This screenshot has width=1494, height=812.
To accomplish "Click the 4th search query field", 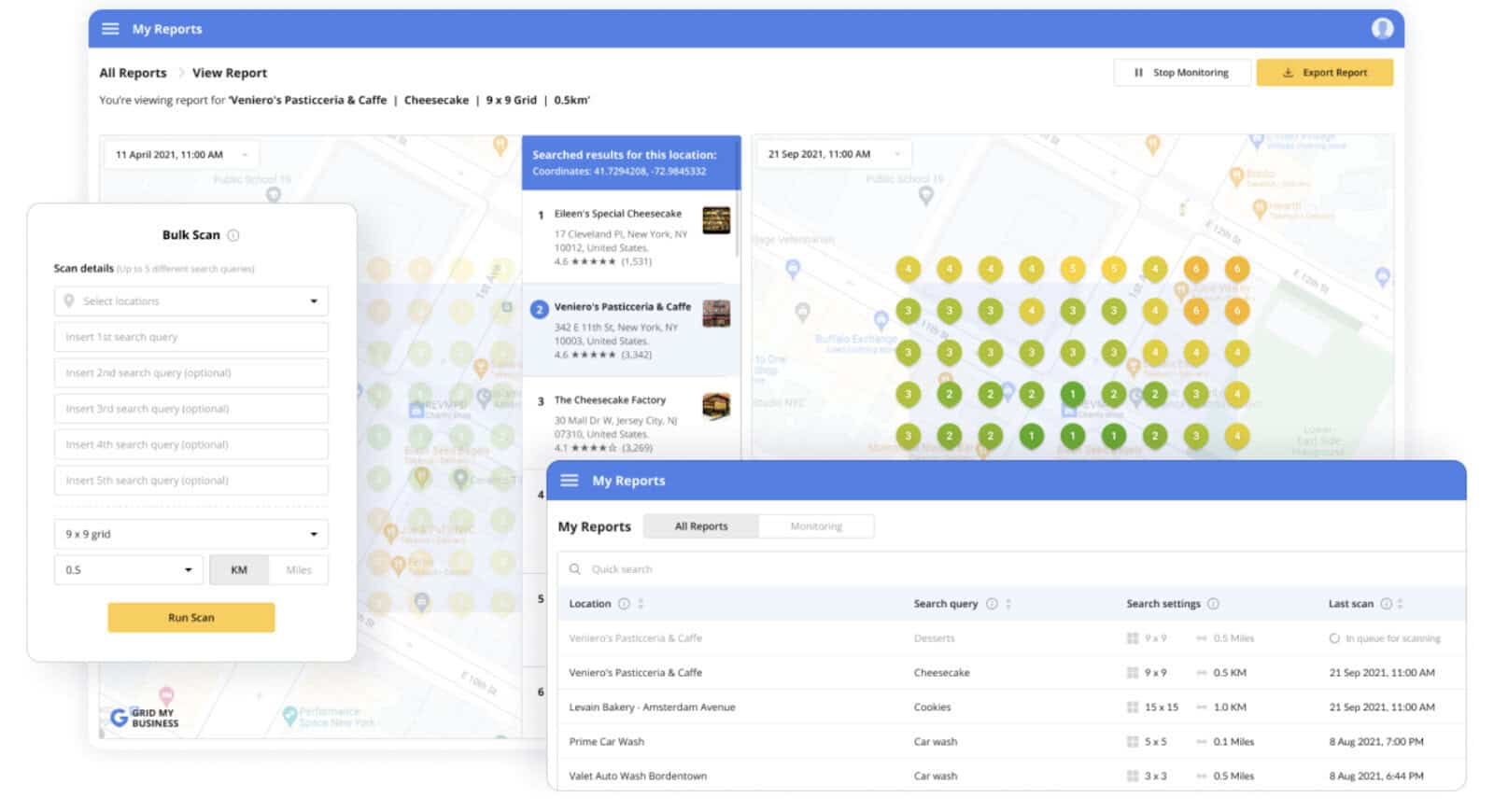I will click(x=191, y=445).
